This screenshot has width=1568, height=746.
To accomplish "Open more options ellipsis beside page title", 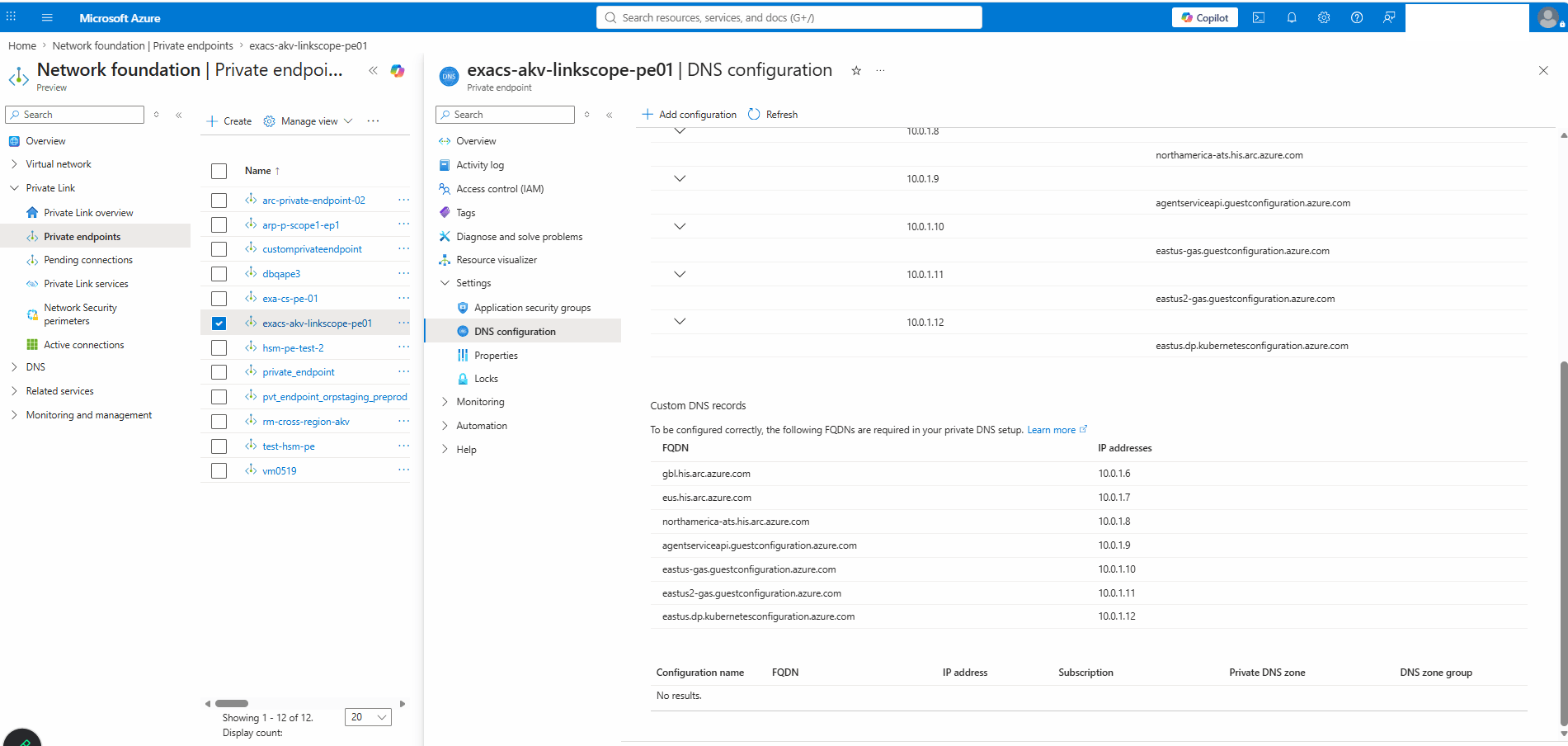I will click(880, 71).
